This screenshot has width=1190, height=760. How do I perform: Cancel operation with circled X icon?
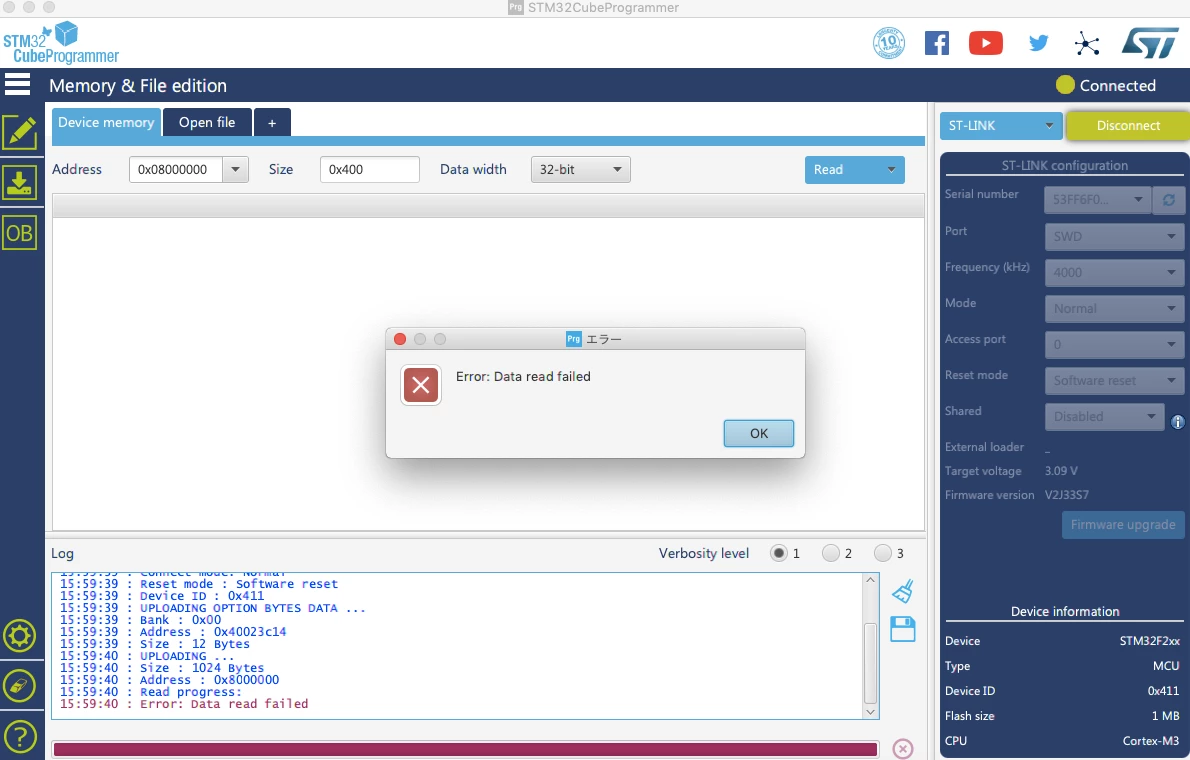coord(902,749)
